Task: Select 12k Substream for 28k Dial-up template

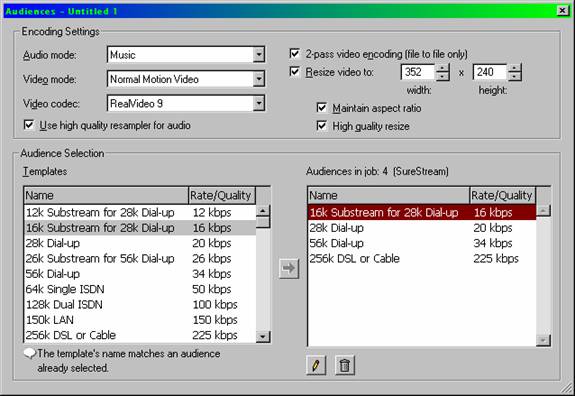Action: [140, 213]
